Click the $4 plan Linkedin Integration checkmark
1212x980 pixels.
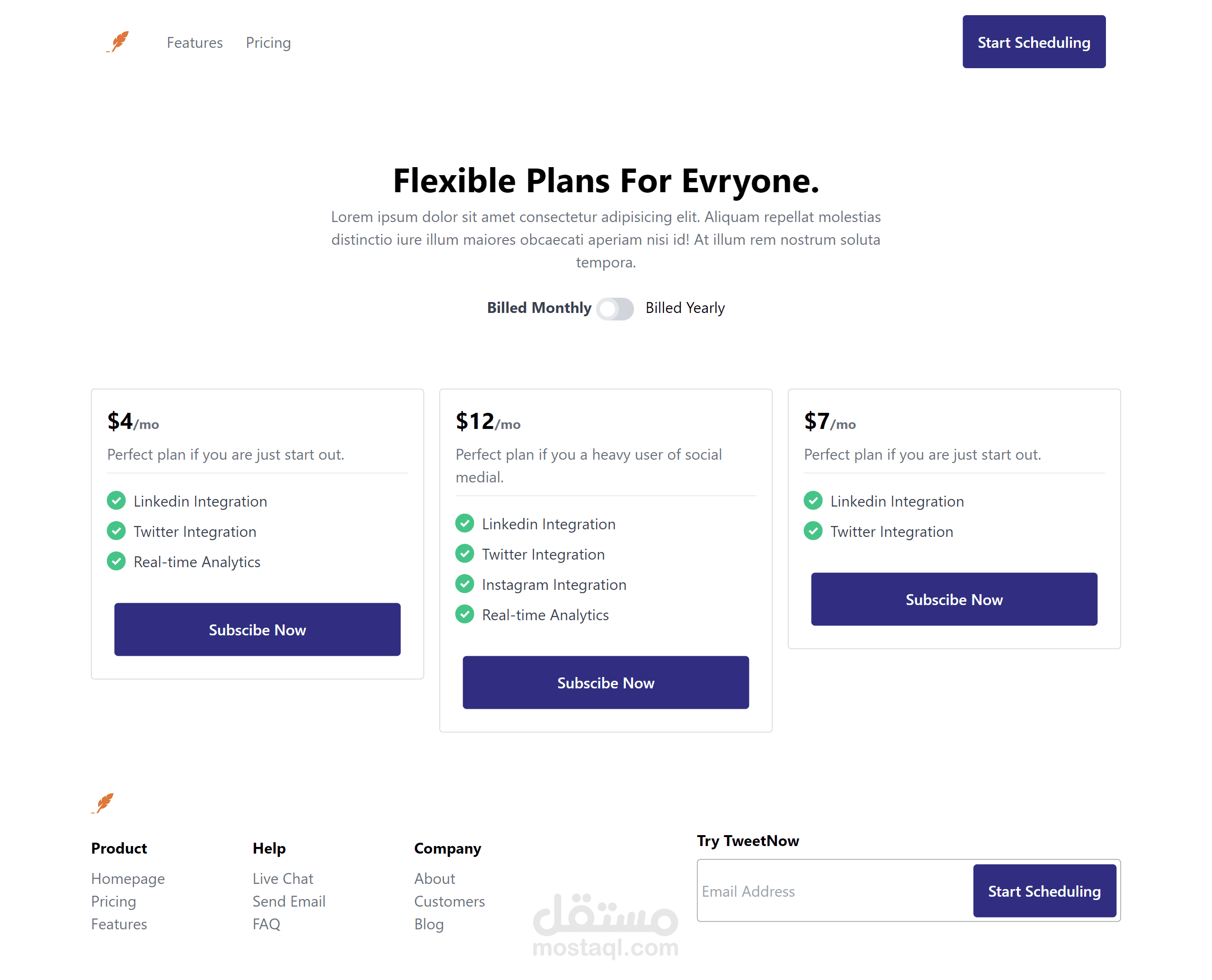(x=116, y=501)
